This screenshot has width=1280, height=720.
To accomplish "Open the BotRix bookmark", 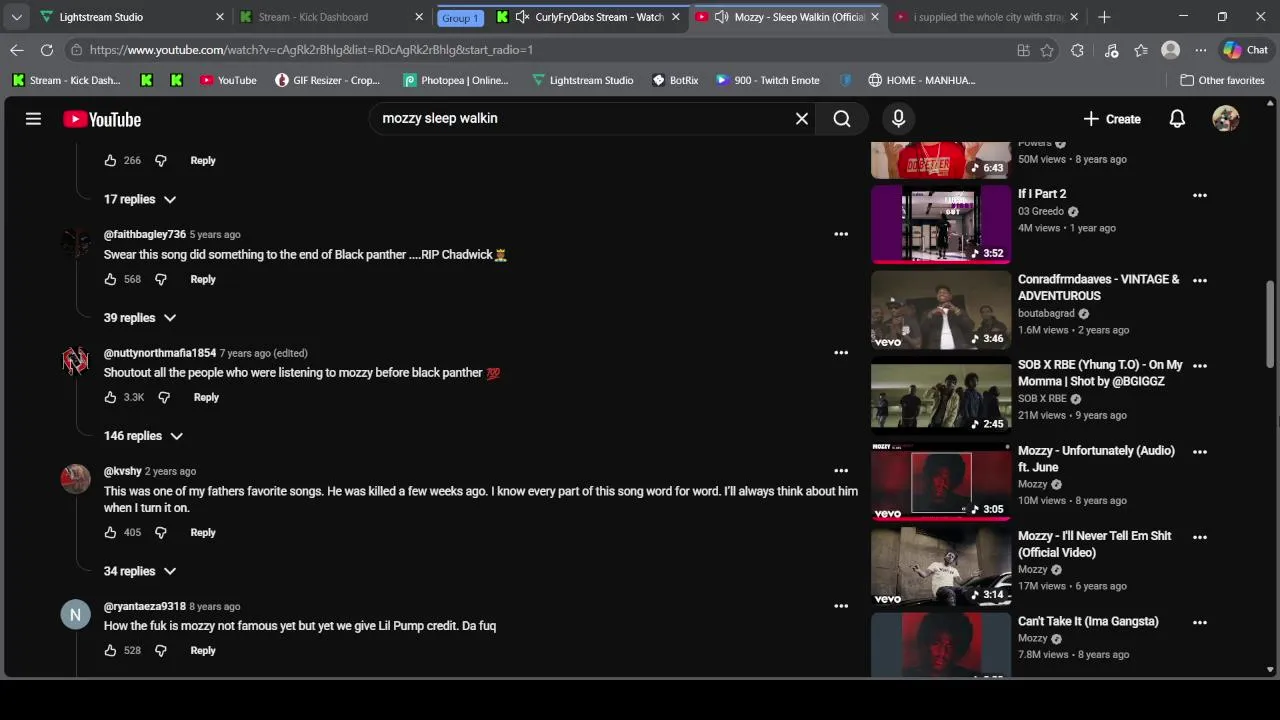I will pos(674,80).
